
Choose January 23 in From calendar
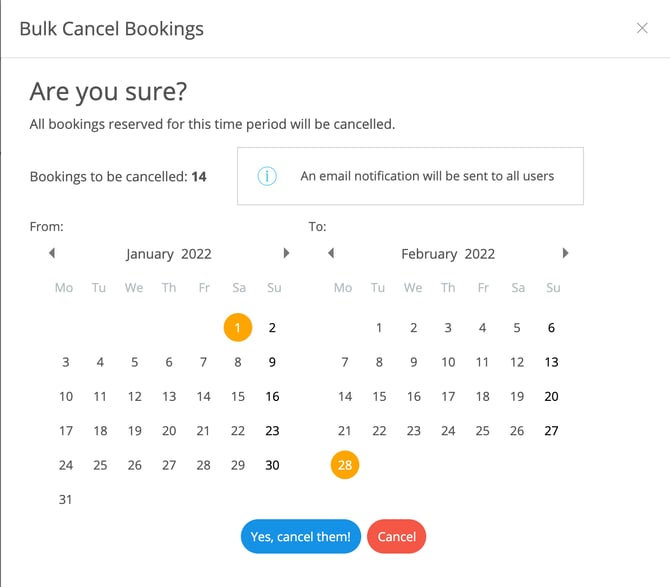point(272,431)
